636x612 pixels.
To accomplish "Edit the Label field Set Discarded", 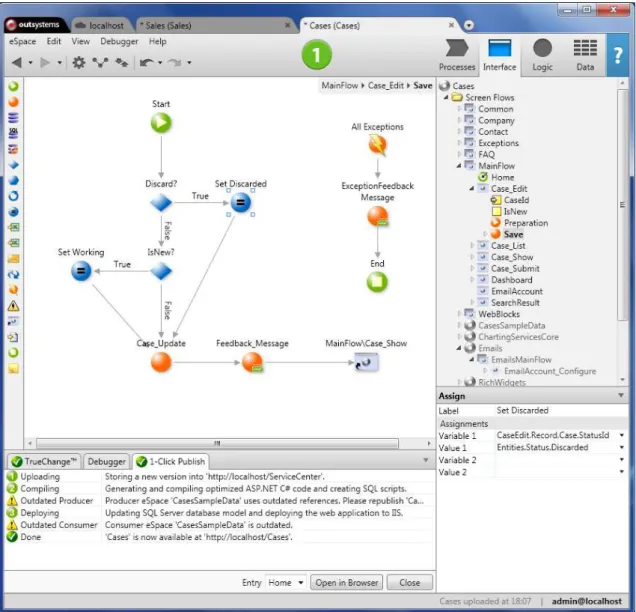I will click(560, 410).
